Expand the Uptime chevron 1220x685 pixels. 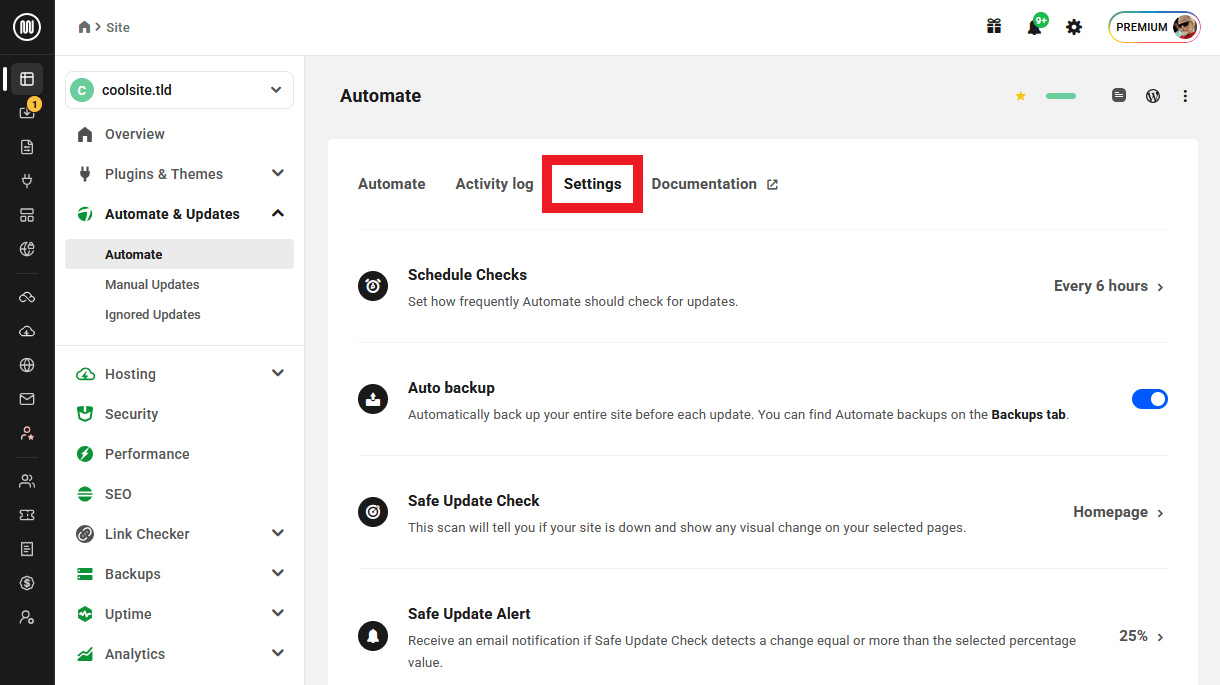pos(278,613)
